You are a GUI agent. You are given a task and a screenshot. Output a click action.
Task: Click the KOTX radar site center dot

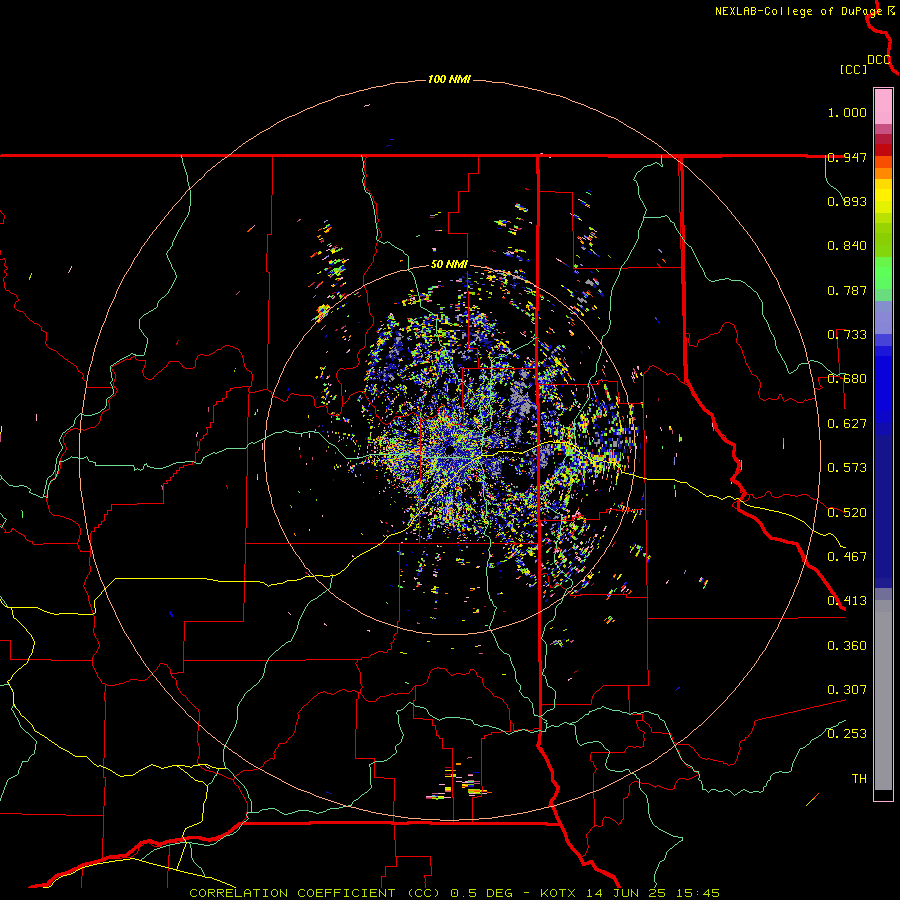pos(449,449)
